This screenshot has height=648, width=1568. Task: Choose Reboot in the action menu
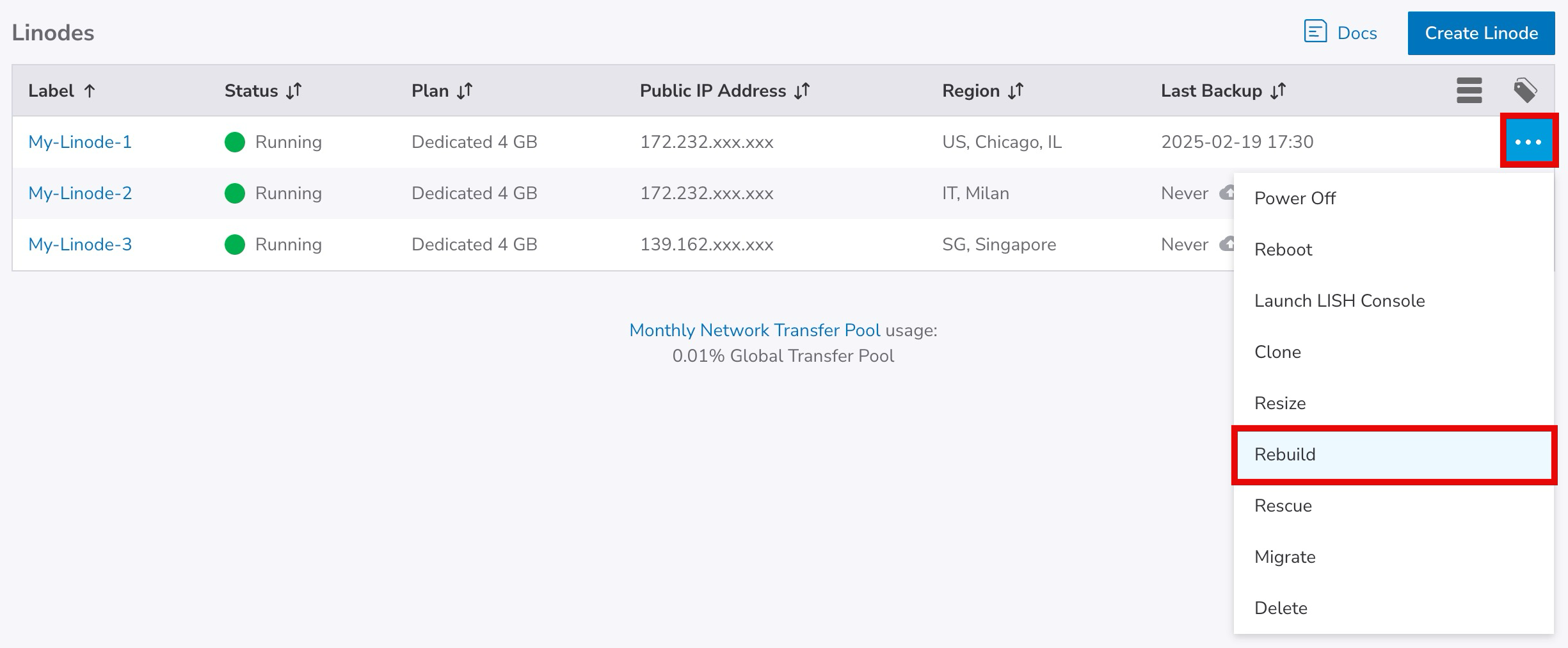coord(1283,250)
